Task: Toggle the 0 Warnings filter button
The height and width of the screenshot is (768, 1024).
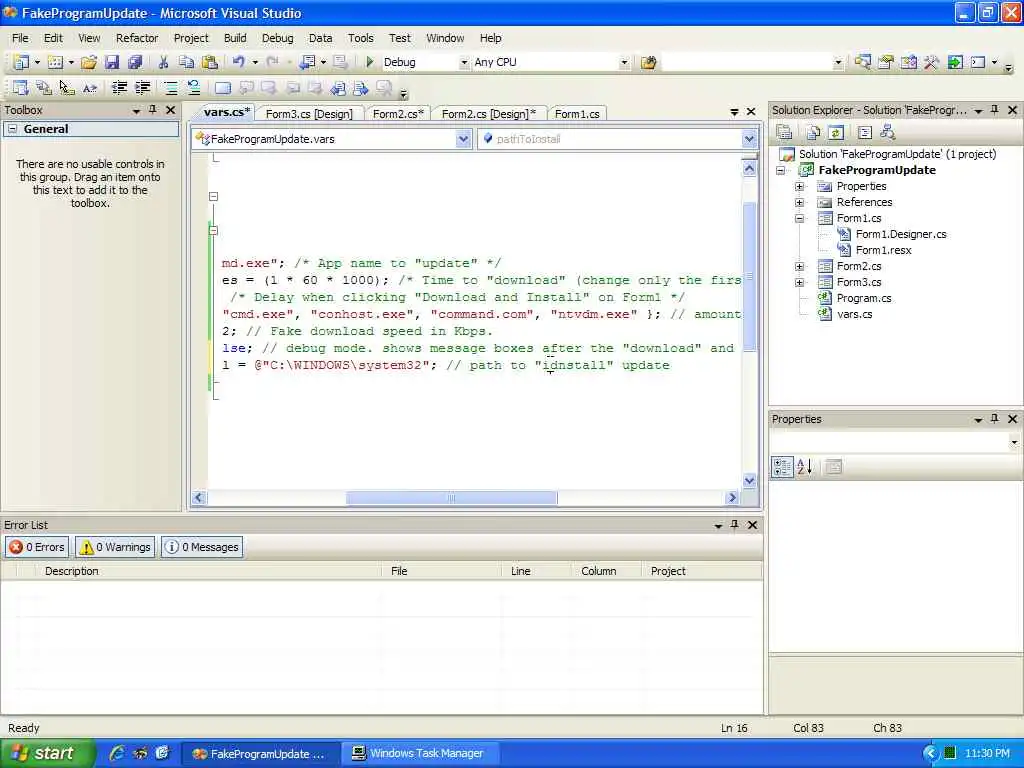Action: point(115,547)
